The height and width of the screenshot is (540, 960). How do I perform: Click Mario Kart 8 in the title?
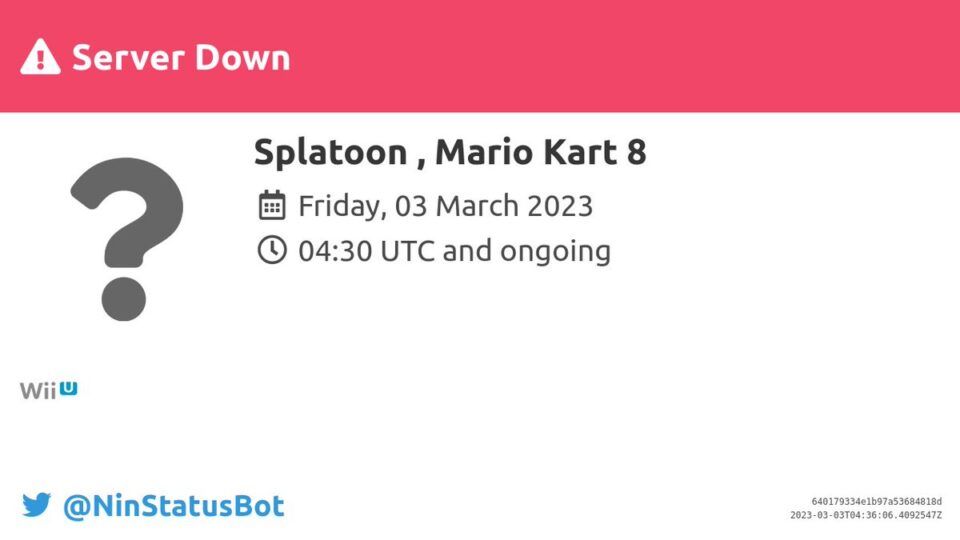tap(541, 151)
